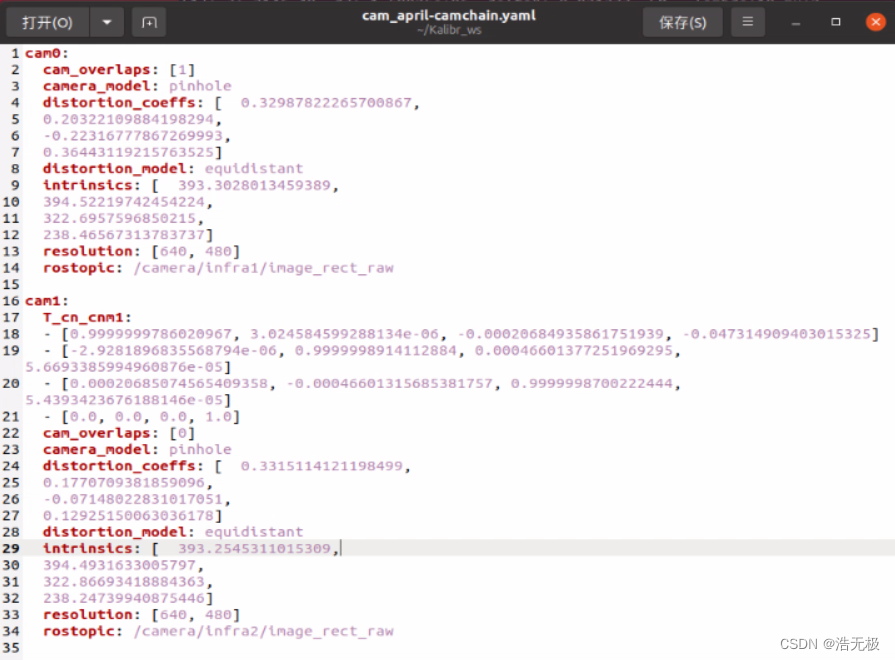Click /camera/infra2/image_rect_raw topic path
This screenshot has width=895, height=660.
pyautogui.click(x=263, y=631)
